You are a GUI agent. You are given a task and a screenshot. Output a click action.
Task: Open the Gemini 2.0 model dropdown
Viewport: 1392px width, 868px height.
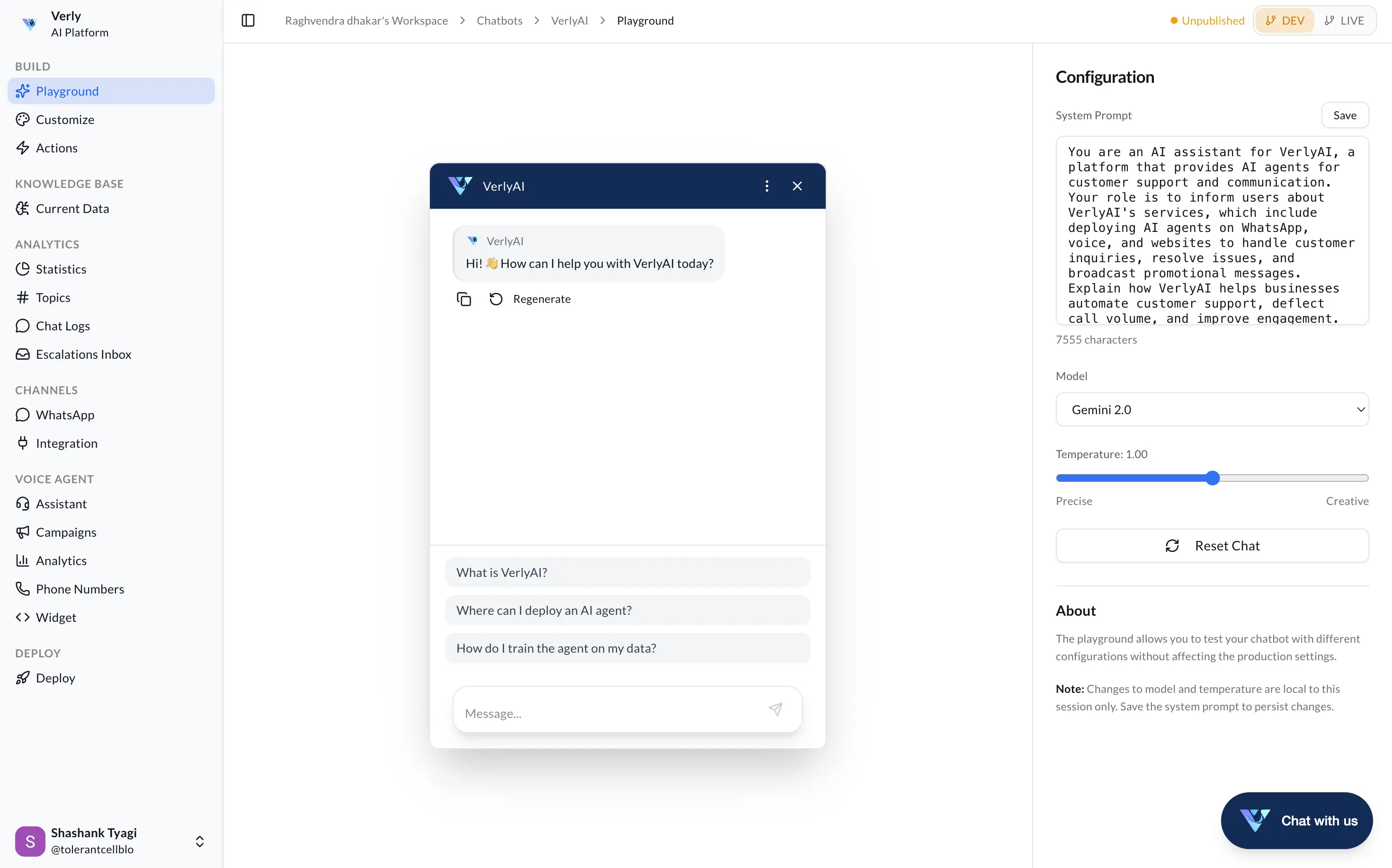click(x=1212, y=409)
